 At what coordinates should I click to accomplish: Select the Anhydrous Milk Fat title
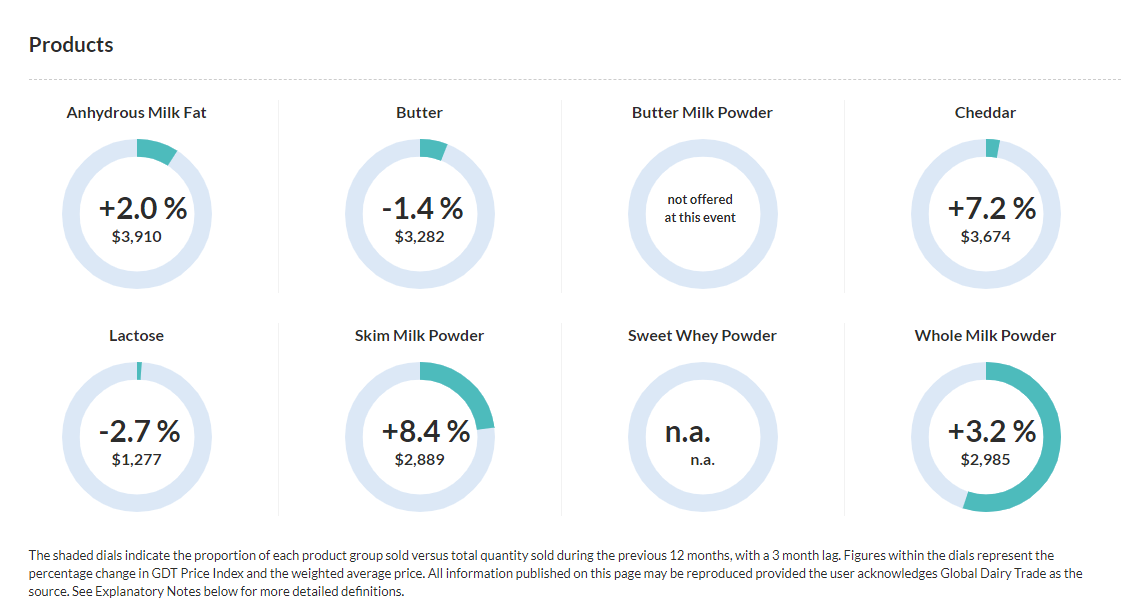[x=136, y=113]
